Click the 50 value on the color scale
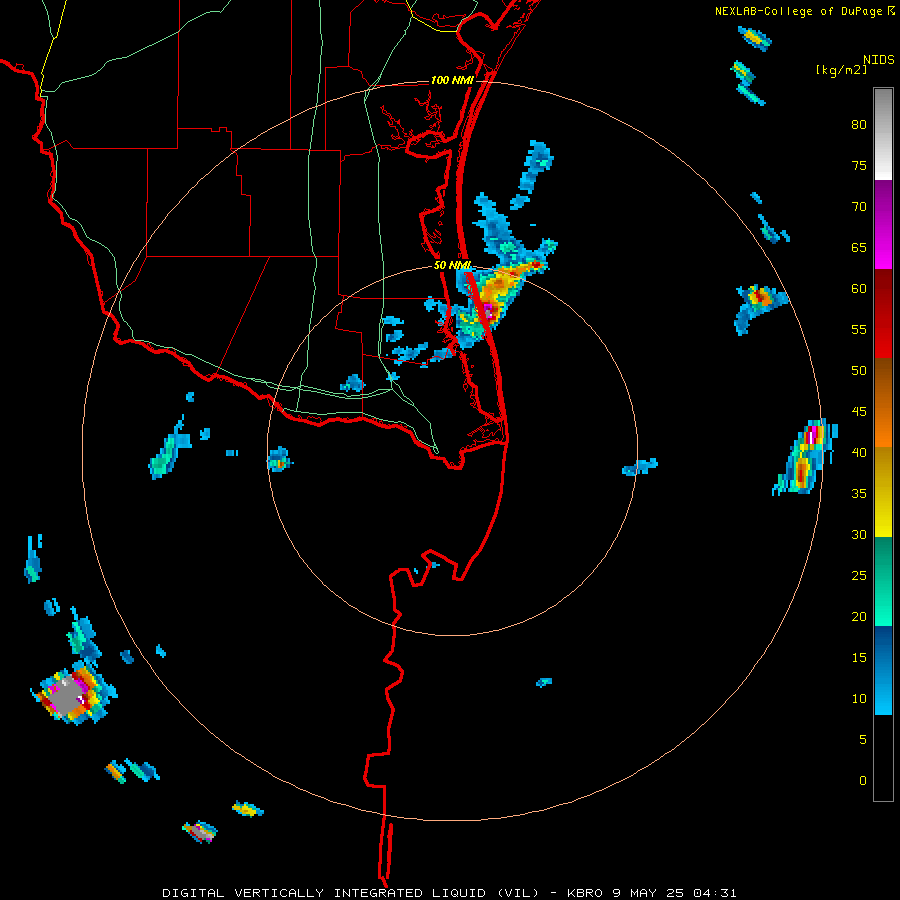Viewport: 900px width, 900px height. coord(859,371)
